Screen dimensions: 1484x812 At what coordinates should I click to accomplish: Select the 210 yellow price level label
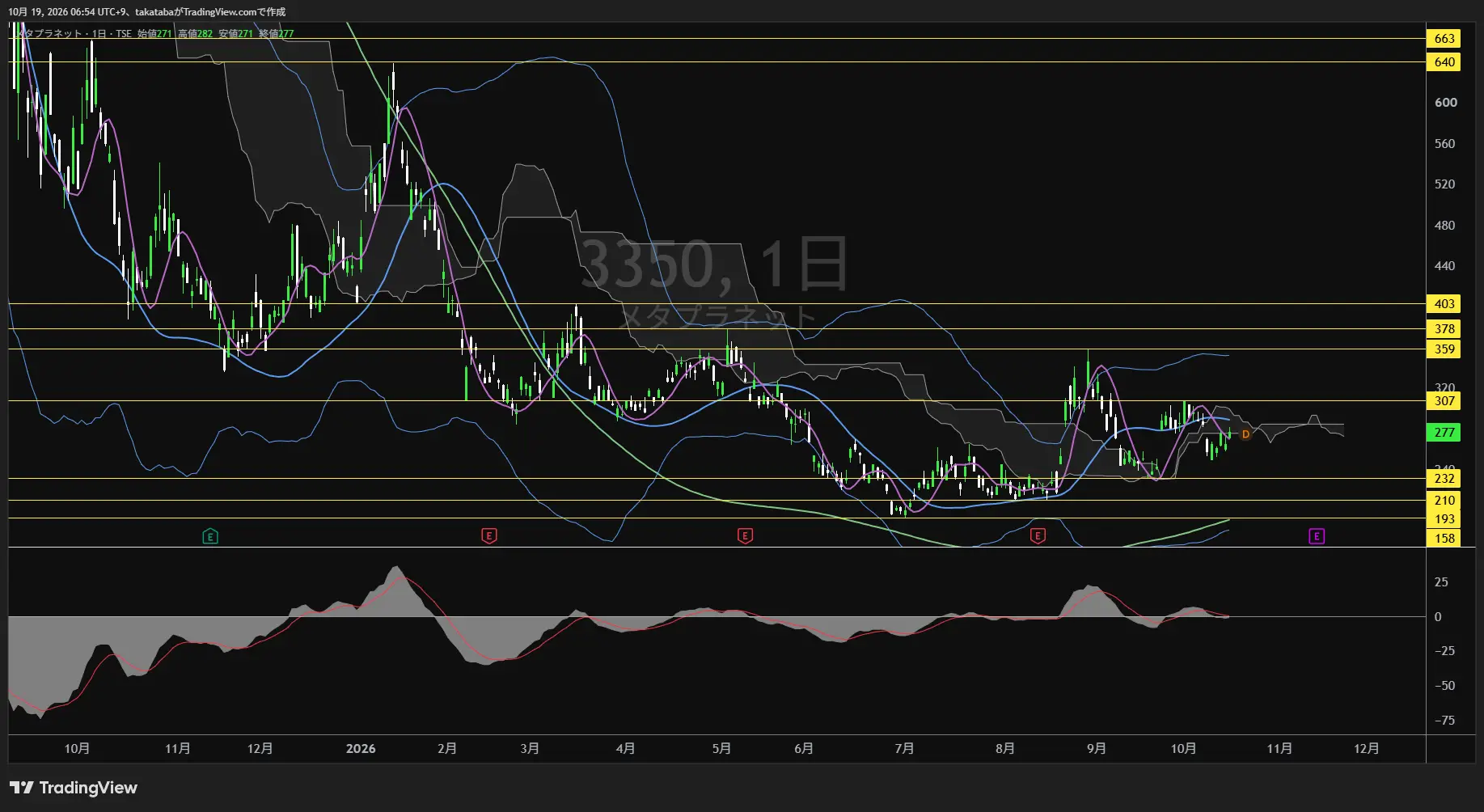(1444, 501)
